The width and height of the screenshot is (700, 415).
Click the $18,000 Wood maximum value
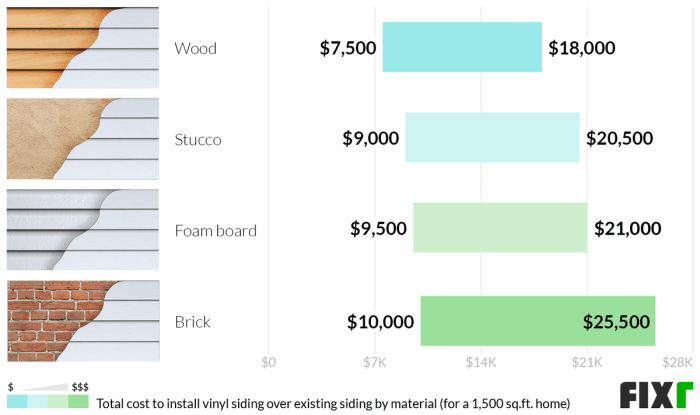click(x=582, y=48)
